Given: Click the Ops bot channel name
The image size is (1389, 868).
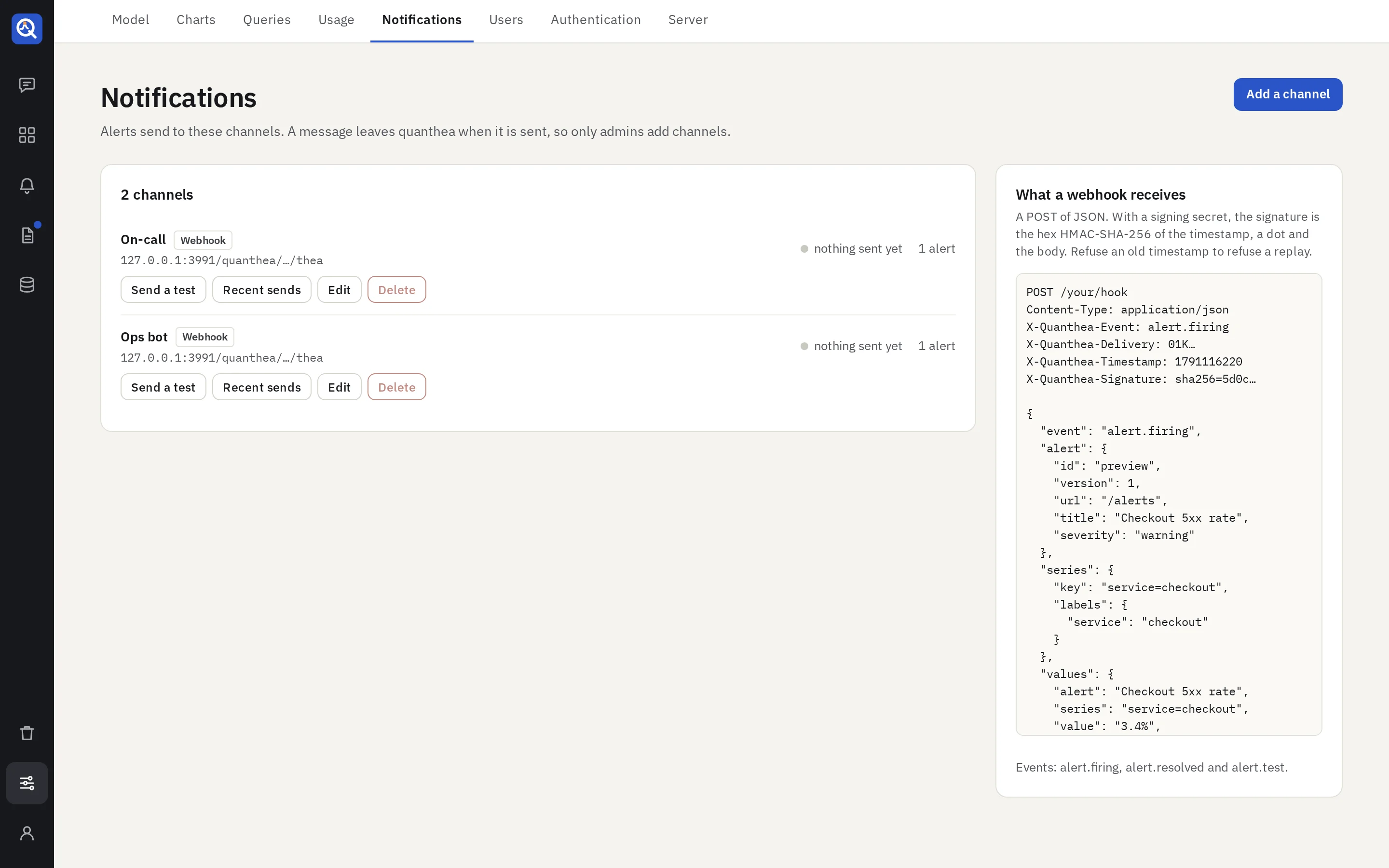Looking at the screenshot, I should pyautogui.click(x=144, y=337).
